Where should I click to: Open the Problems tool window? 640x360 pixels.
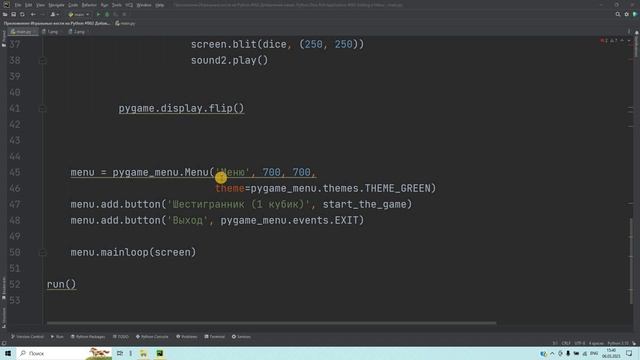(x=187, y=337)
